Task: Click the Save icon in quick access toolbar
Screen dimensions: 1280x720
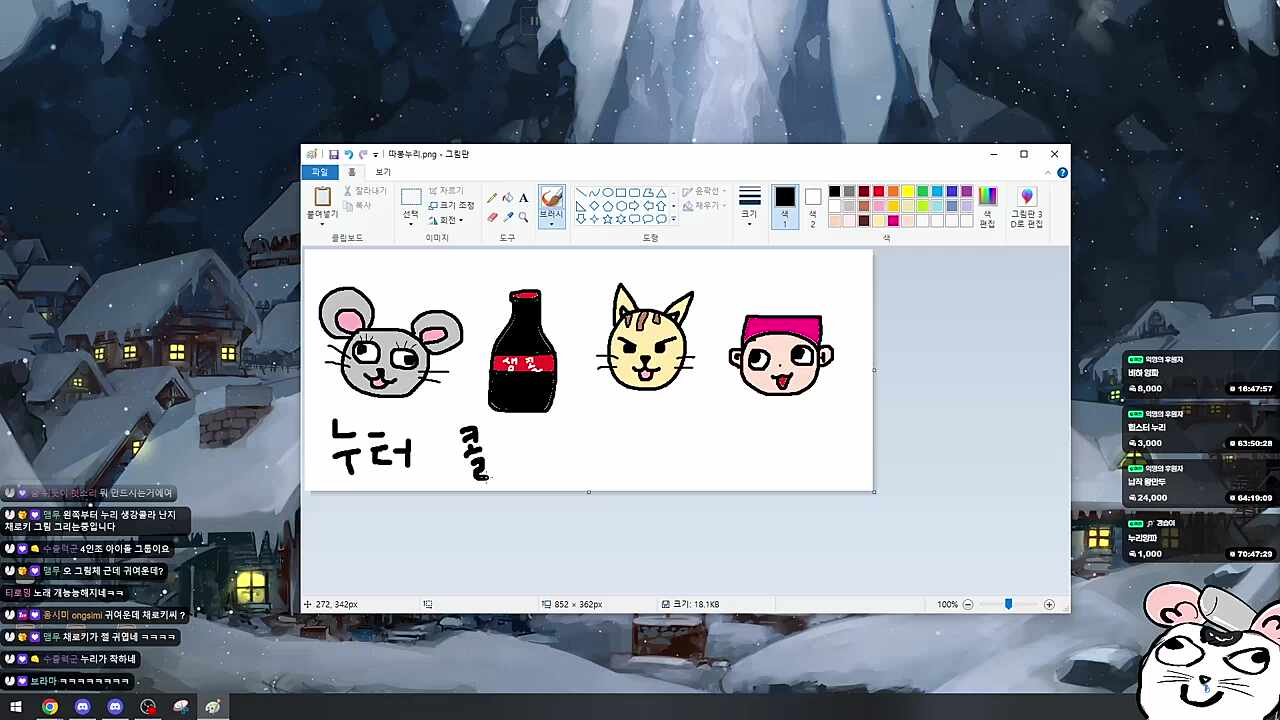Action: pos(334,154)
